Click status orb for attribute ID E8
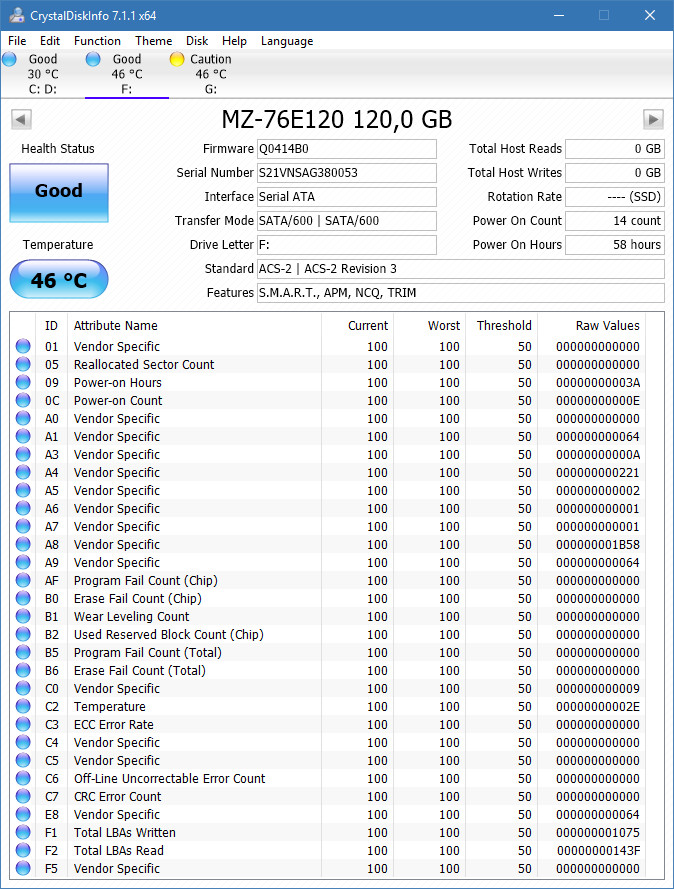This screenshot has width=674, height=889. tap(23, 814)
